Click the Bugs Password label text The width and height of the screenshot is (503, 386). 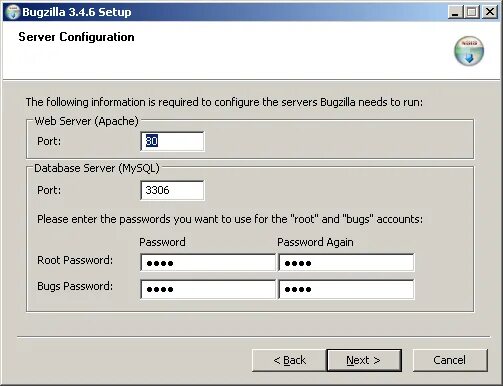pos(75,286)
